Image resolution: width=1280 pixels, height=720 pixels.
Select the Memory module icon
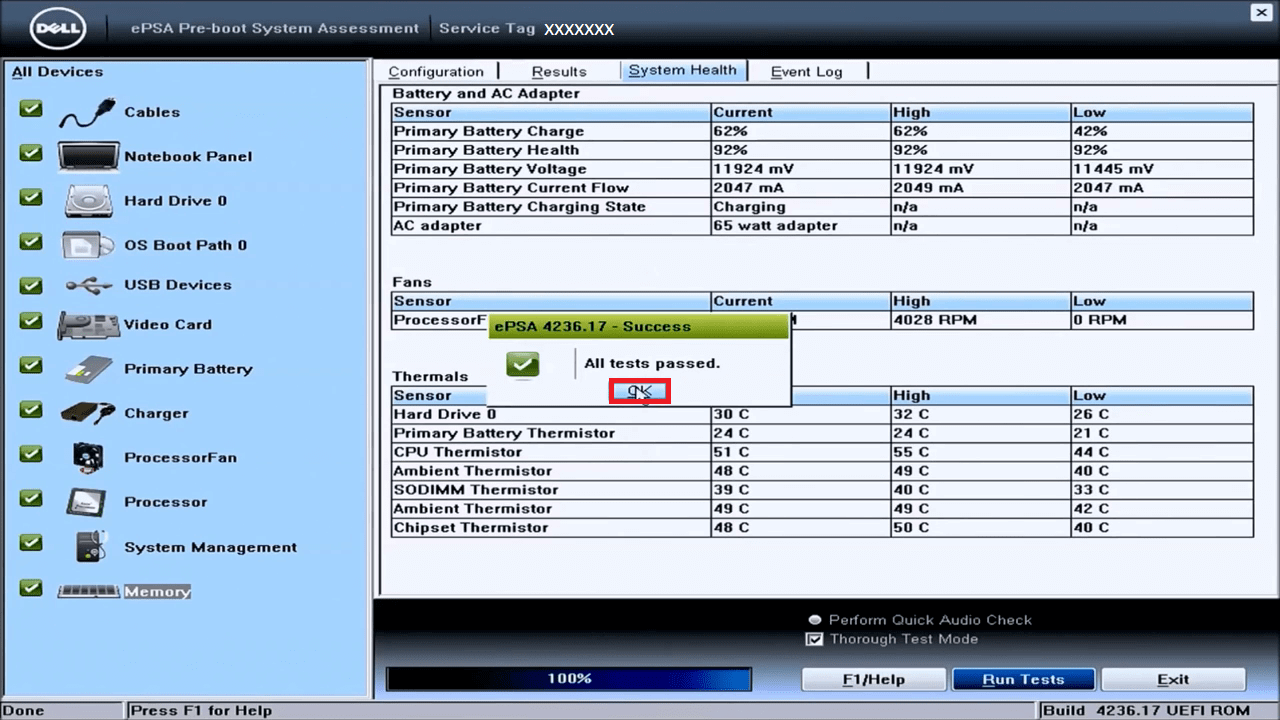point(89,591)
